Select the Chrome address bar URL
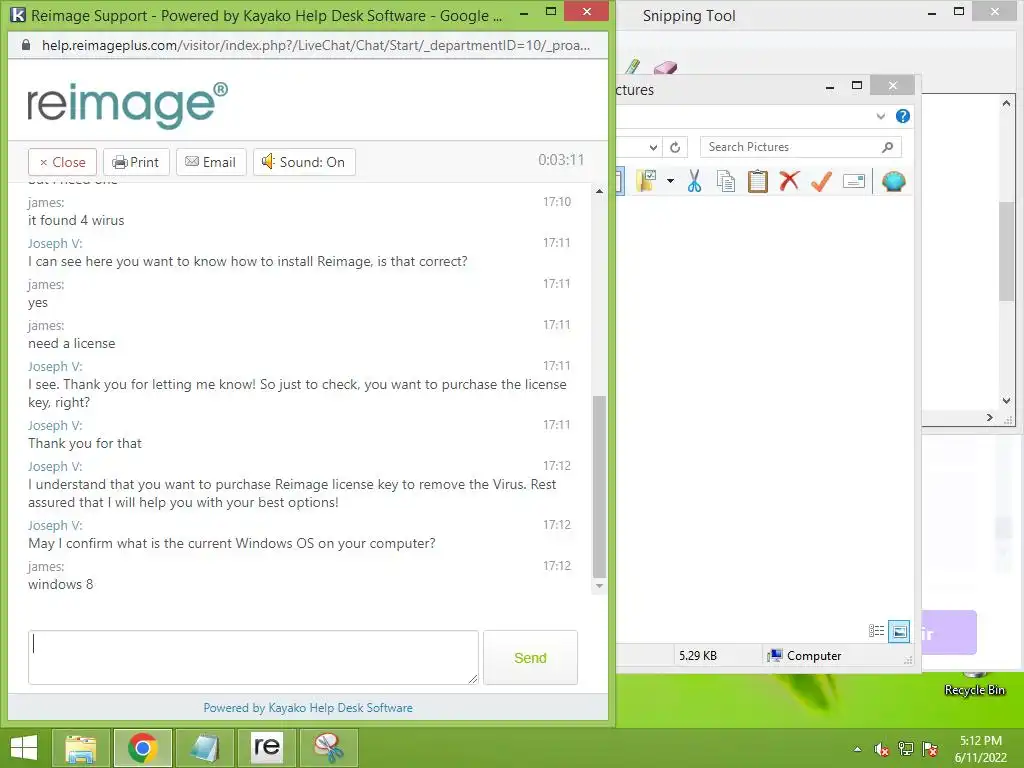The height and width of the screenshot is (768, 1024). pyautogui.click(x=315, y=45)
